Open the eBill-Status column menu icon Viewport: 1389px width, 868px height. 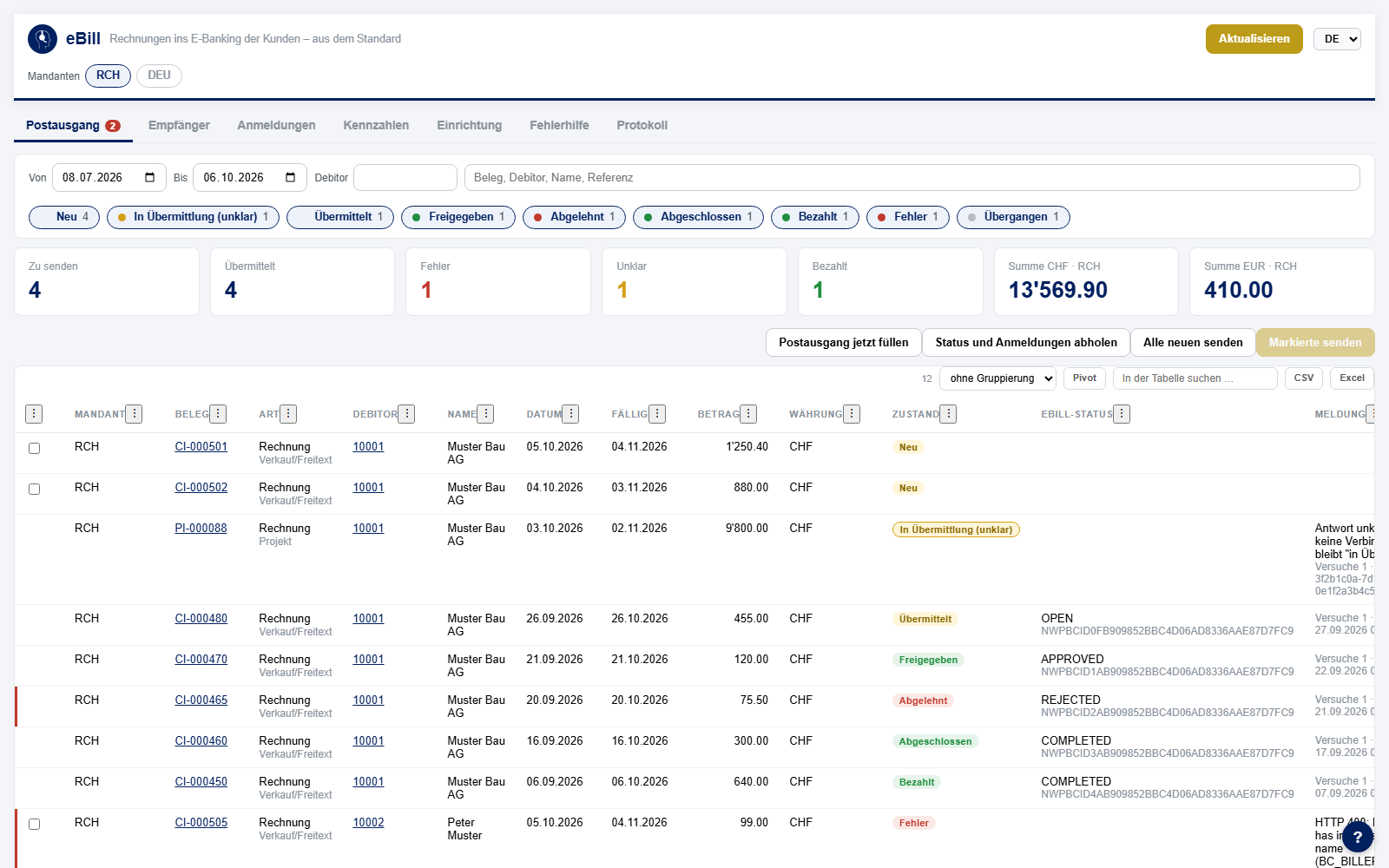tap(1122, 414)
